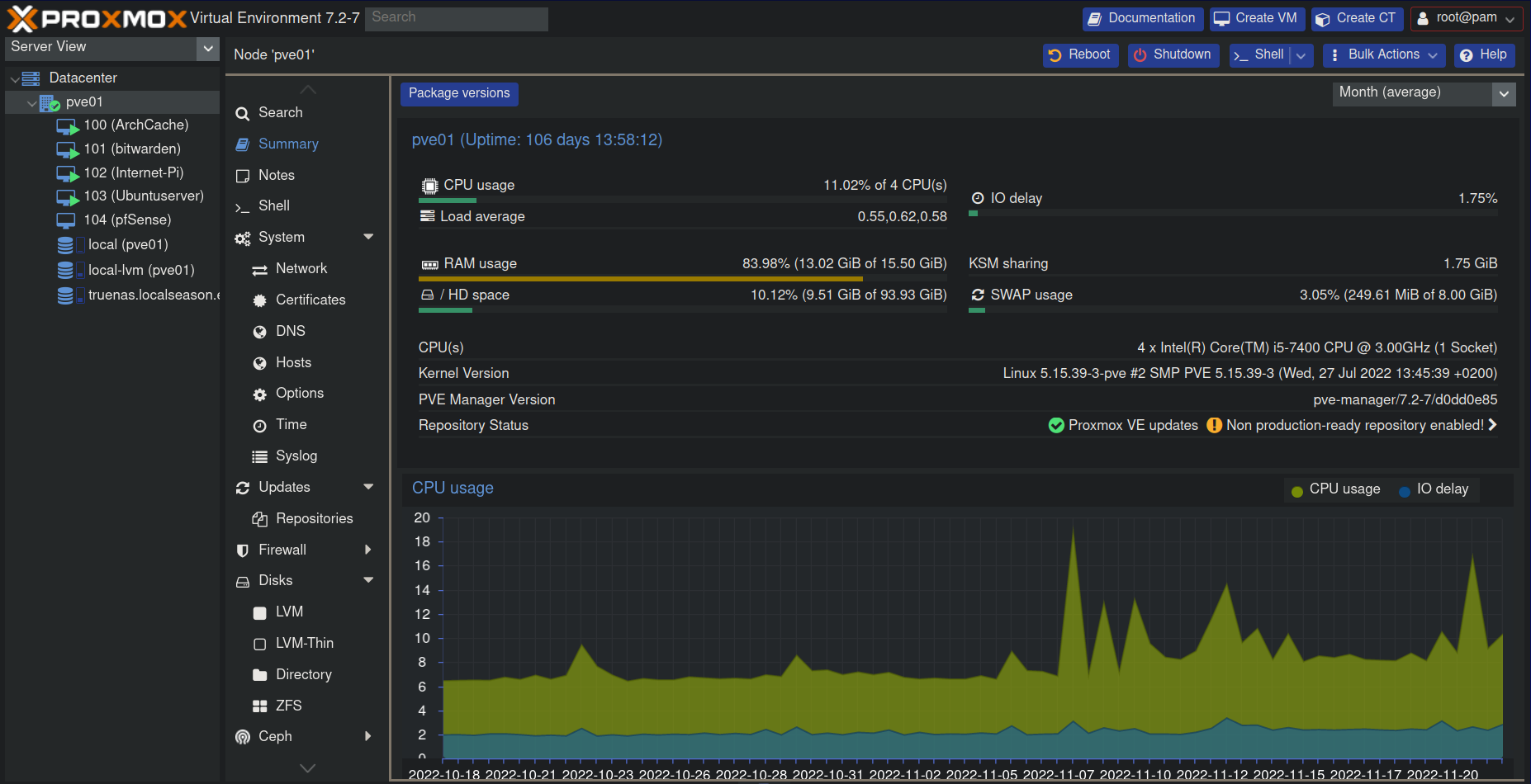Open the Bulk Actions menu
This screenshot has height=784, width=1531.
(1384, 55)
